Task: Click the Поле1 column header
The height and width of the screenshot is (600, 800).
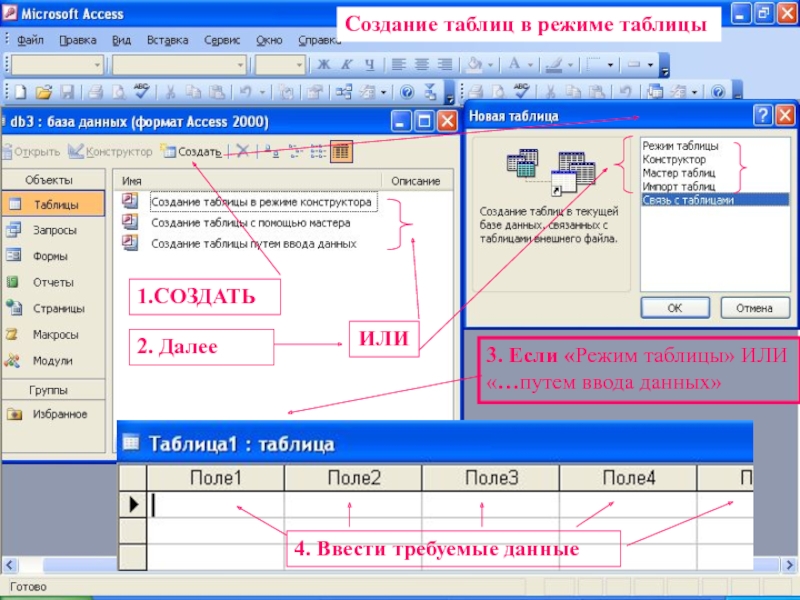Action: pyautogui.click(x=216, y=478)
